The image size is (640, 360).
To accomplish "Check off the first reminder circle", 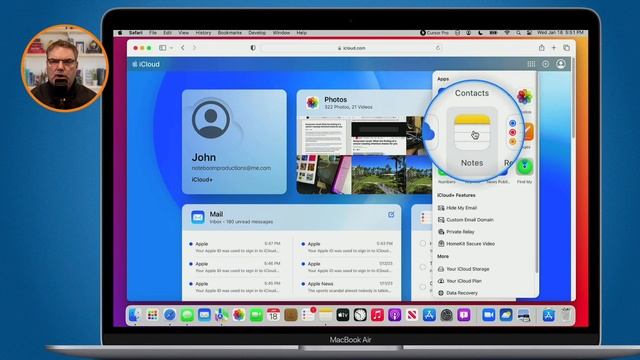I will 423,243.
